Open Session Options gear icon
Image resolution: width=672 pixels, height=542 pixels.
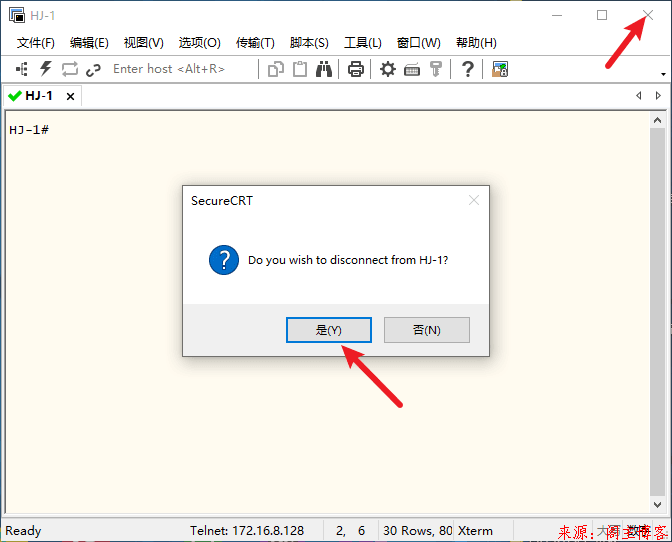point(388,69)
